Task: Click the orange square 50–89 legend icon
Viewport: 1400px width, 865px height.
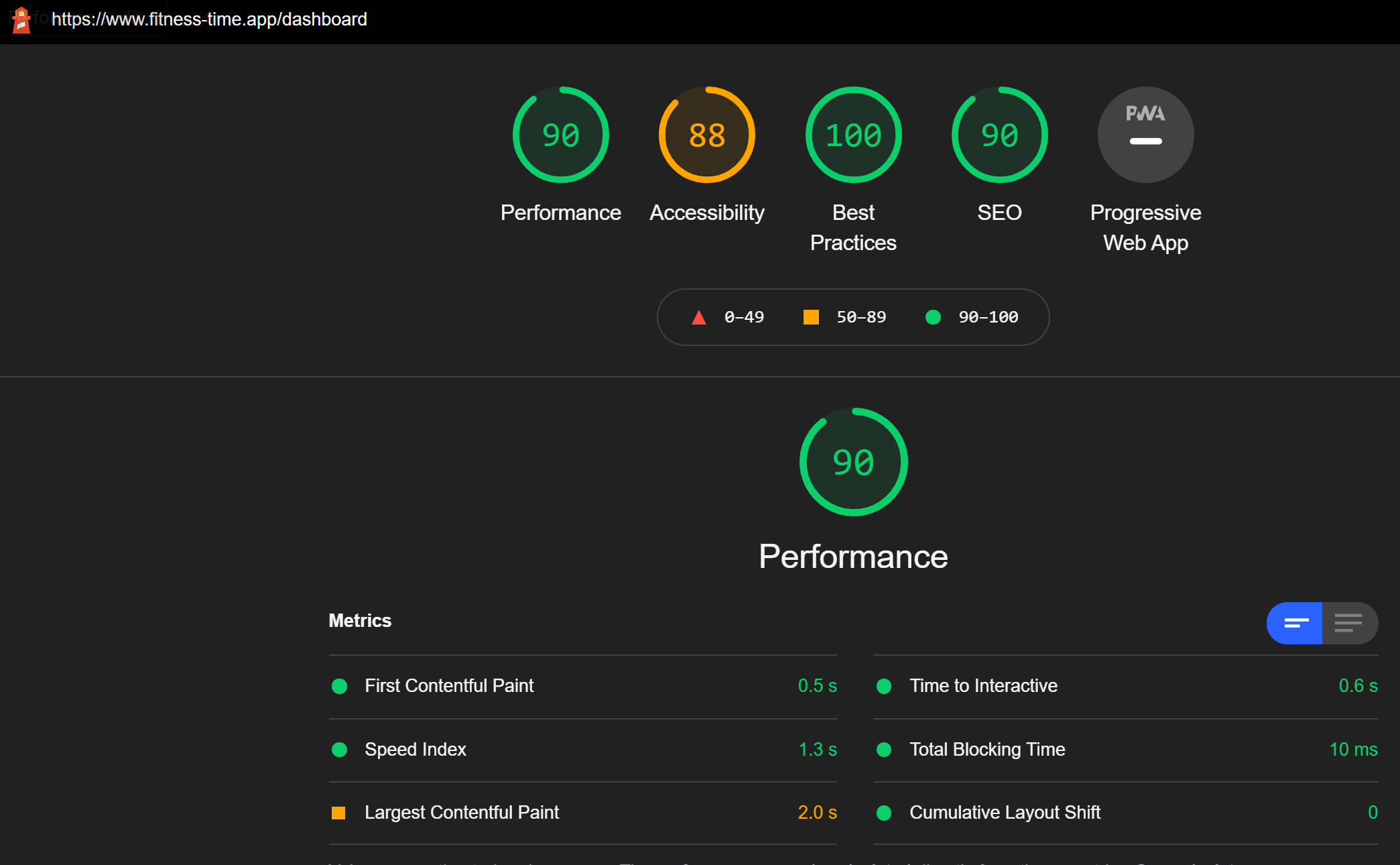Action: (811, 317)
